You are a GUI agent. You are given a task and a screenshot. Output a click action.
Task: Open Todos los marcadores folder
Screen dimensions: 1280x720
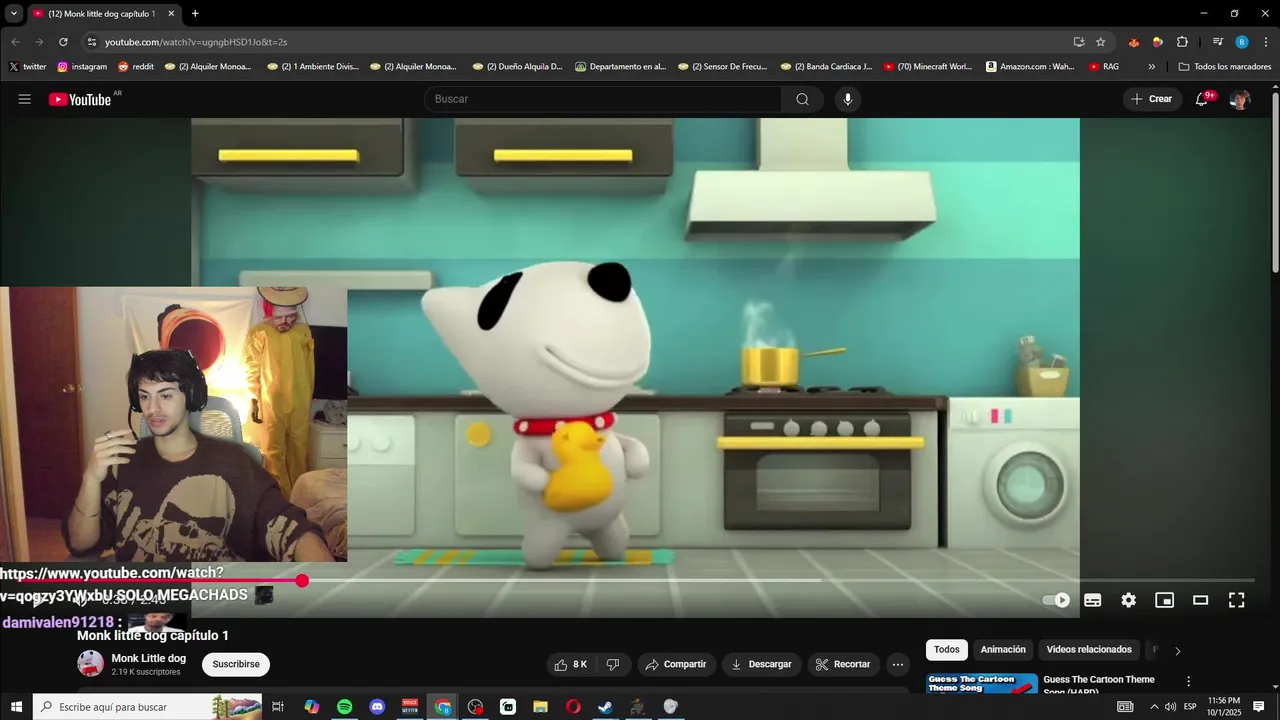[x=1225, y=67]
